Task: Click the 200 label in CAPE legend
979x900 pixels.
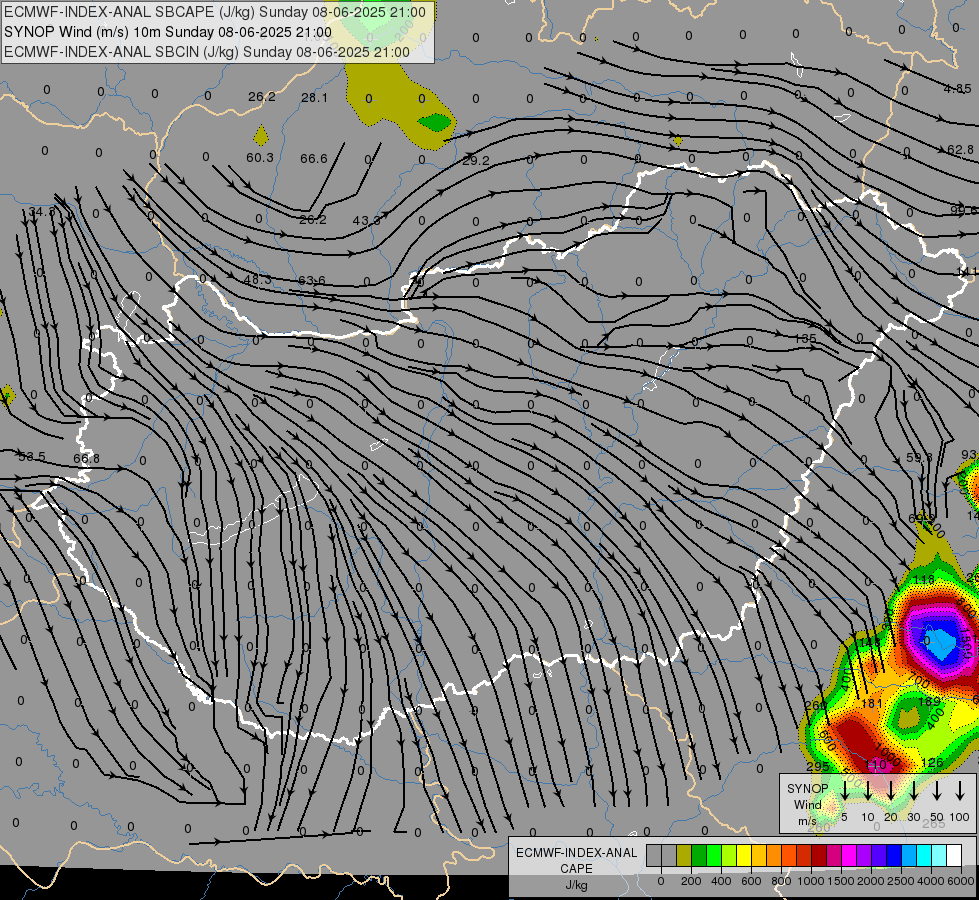Action: pyautogui.click(x=691, y=881)
